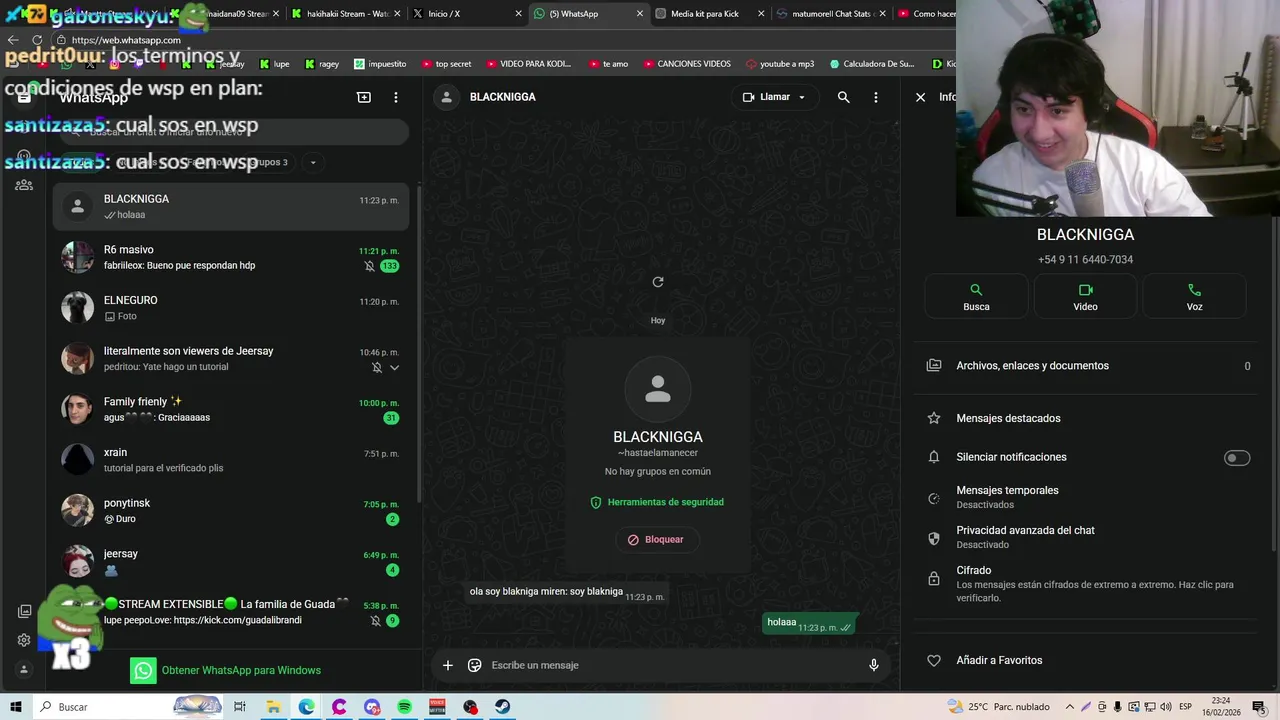Open profile icon at sidebar bottom

[x=24, y=670]
